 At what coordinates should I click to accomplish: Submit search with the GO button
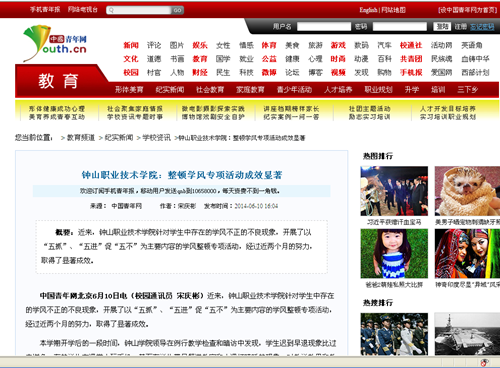tap(177, 10)
